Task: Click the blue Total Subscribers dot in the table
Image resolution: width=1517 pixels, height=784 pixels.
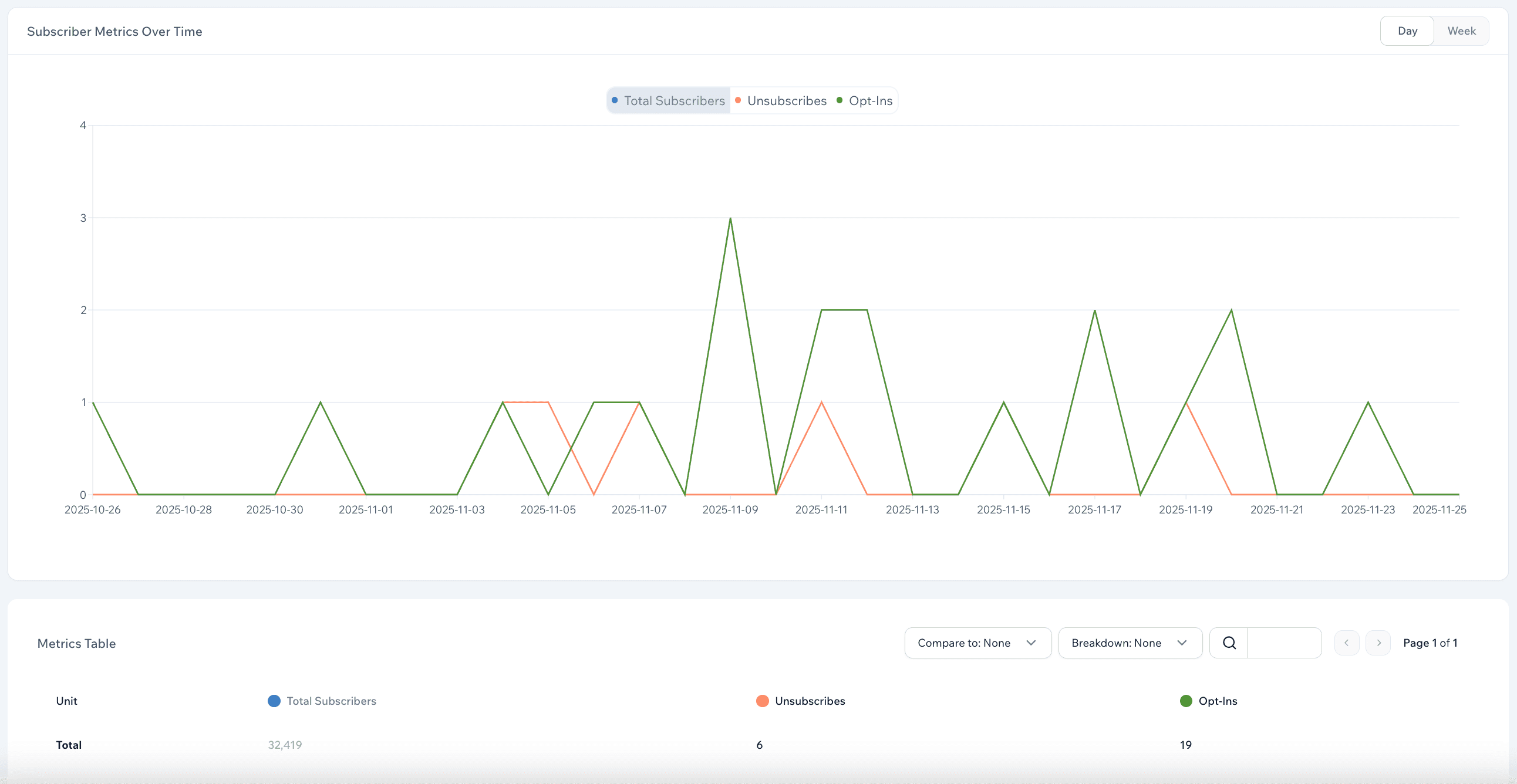Action: 273,701
